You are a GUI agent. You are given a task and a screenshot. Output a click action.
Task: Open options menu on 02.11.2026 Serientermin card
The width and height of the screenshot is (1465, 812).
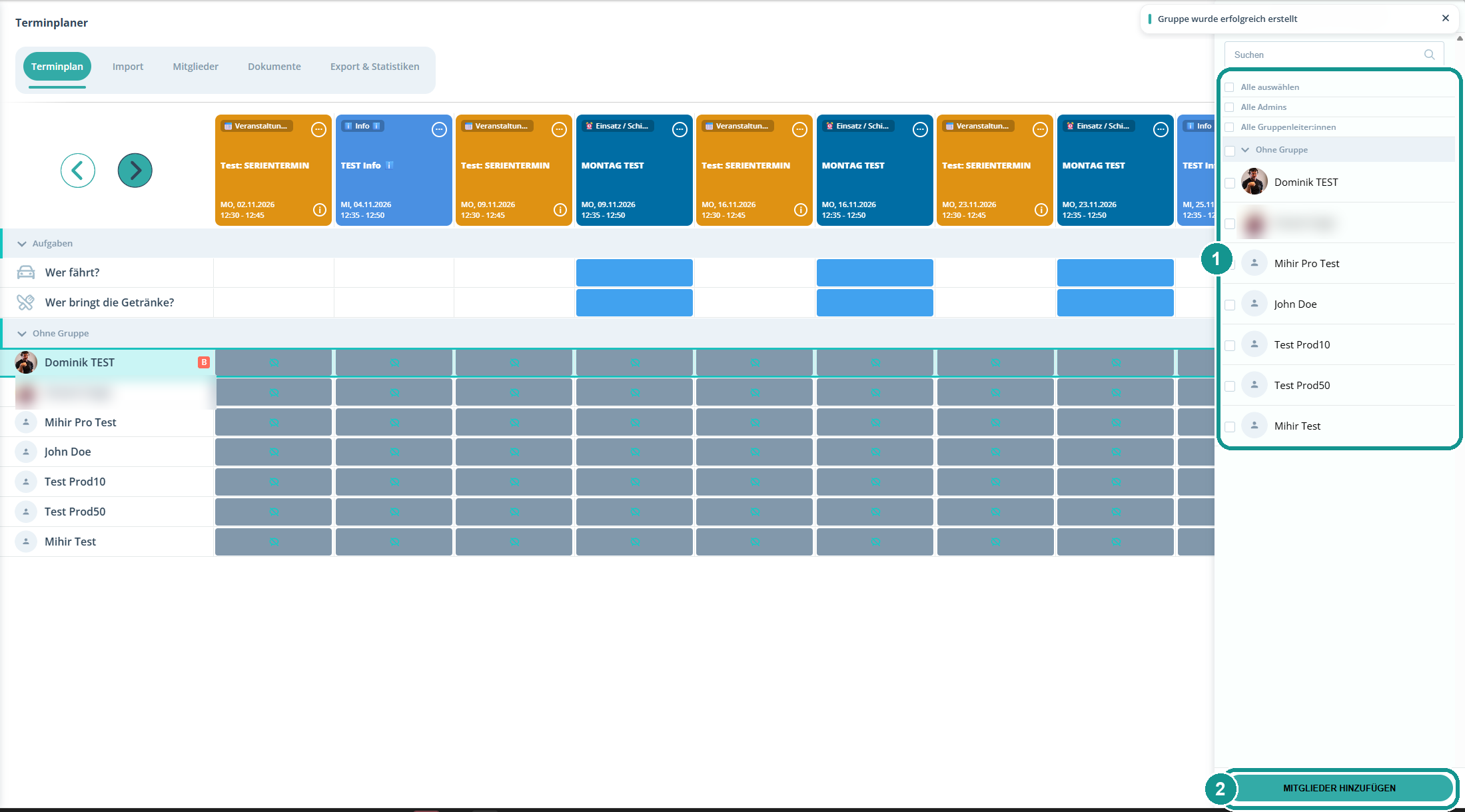point(319,130)
